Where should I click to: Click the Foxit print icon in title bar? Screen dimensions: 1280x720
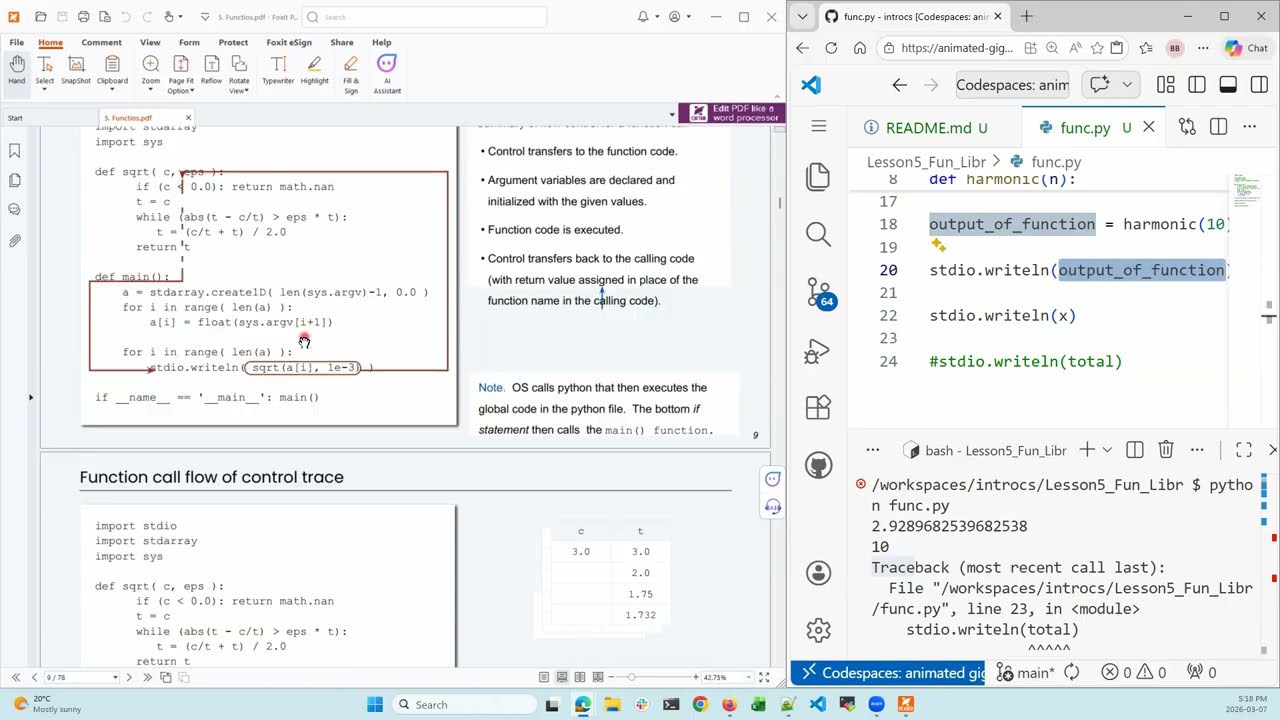[83, 17]
